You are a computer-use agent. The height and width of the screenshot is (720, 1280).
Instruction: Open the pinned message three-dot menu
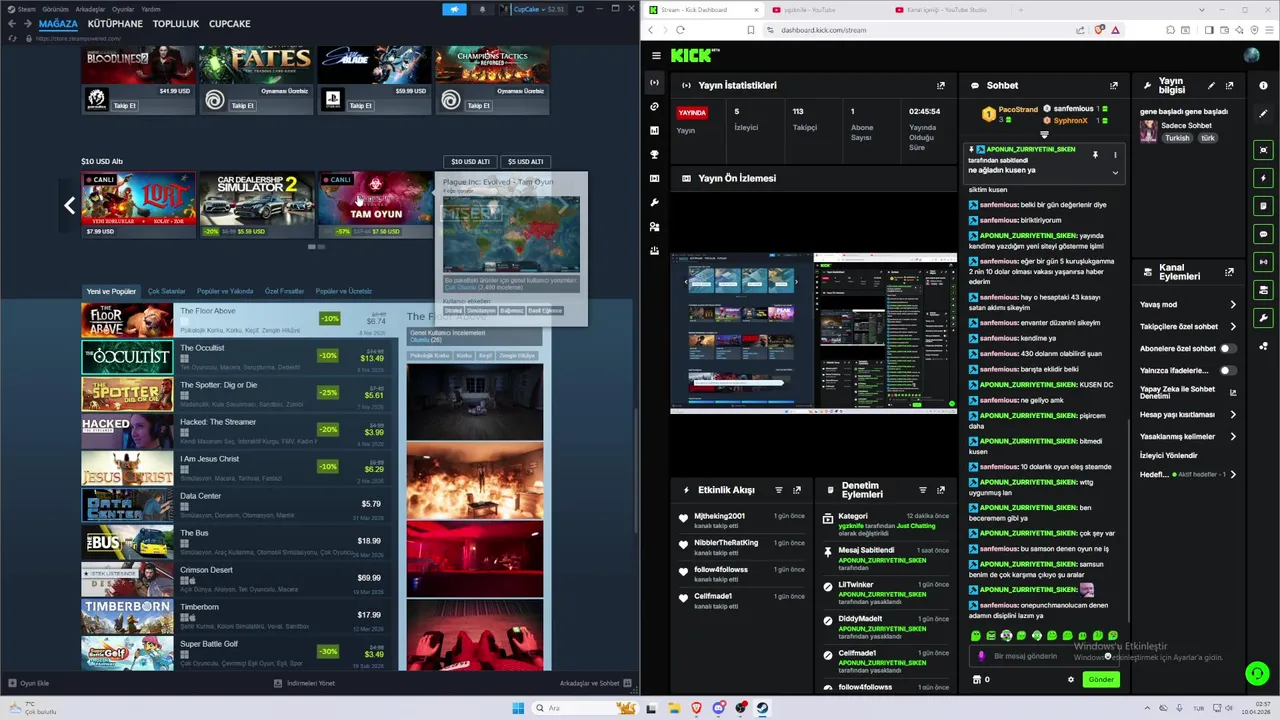(x=1115, y=155)
